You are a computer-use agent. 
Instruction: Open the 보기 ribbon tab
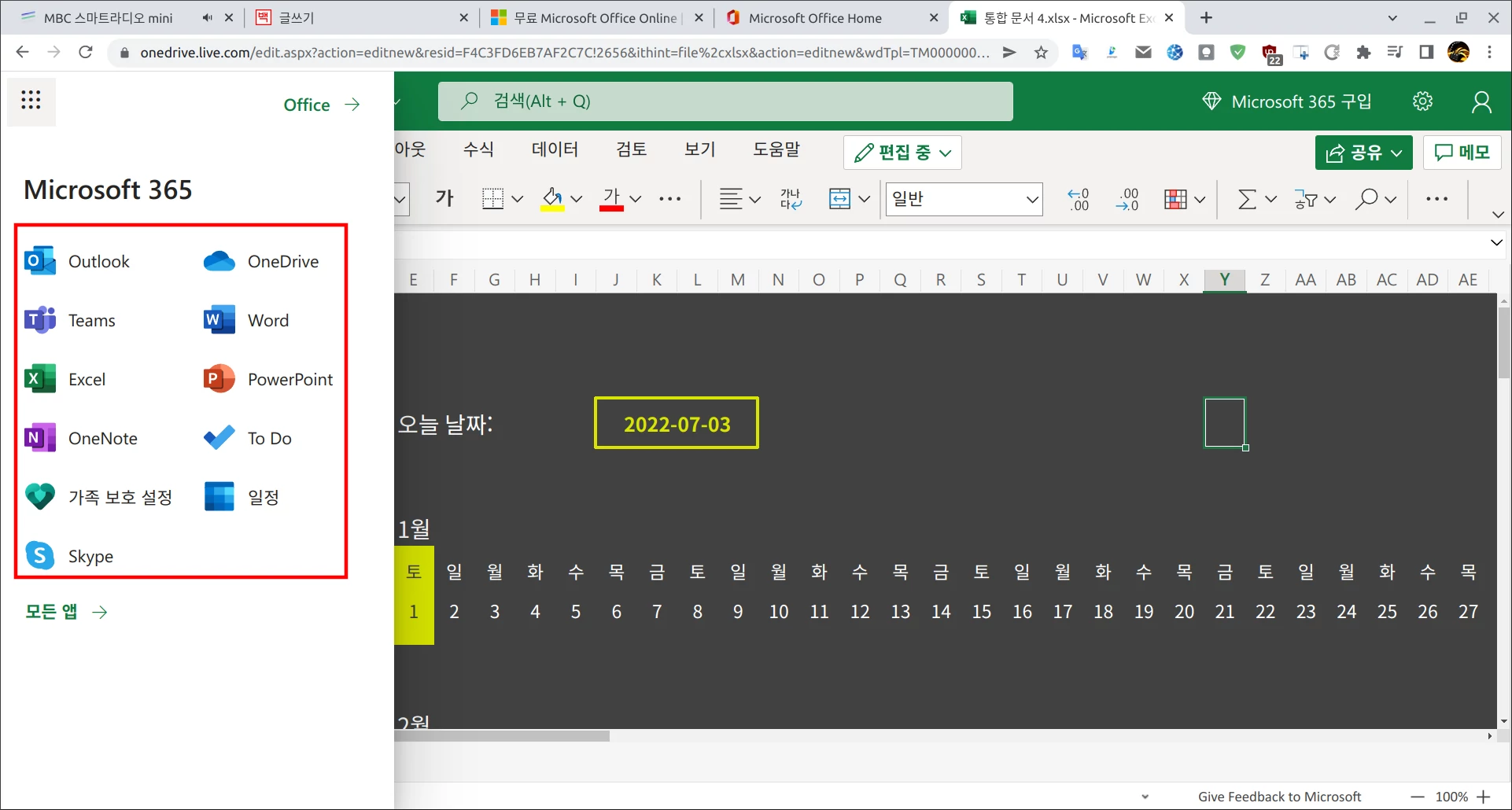point(699,149)
